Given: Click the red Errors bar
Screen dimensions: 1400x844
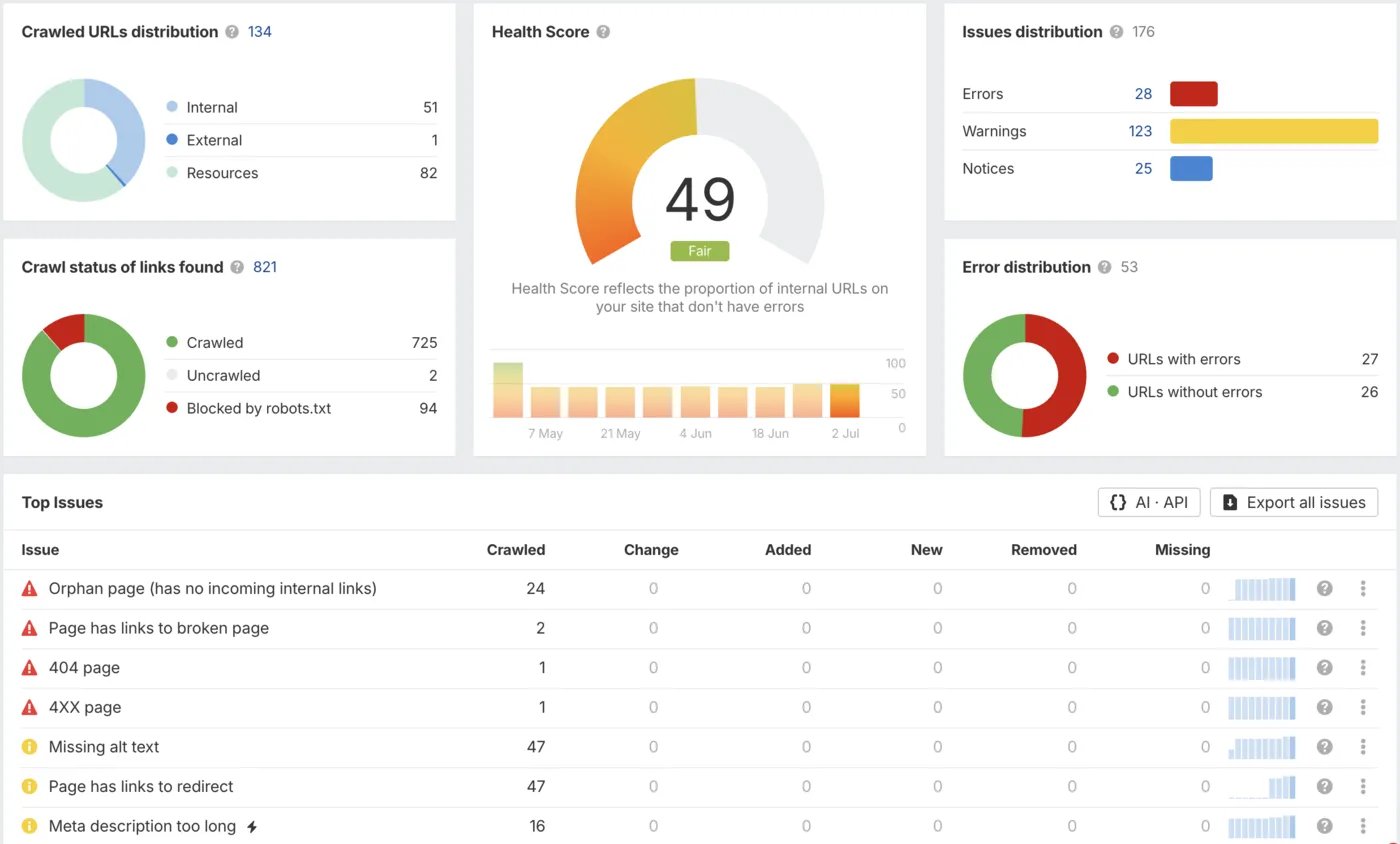Looking at the screenshot, I should point(1194,94).
